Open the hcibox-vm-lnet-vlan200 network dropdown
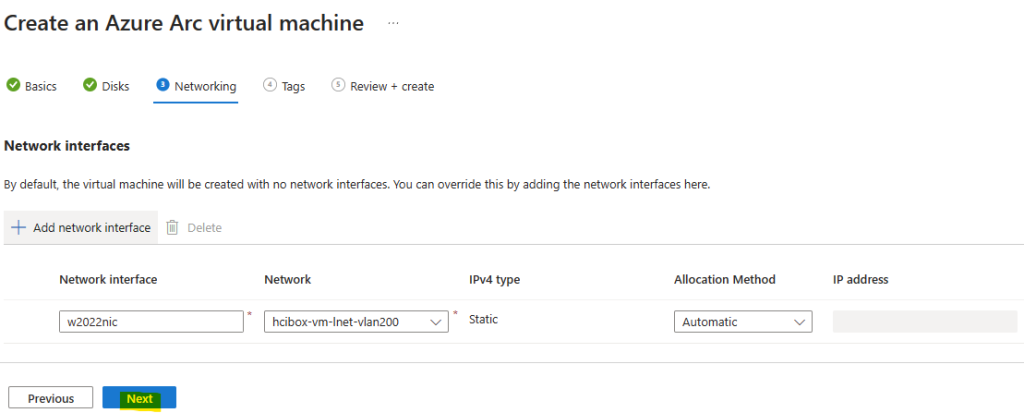 (x=356, y=322)
